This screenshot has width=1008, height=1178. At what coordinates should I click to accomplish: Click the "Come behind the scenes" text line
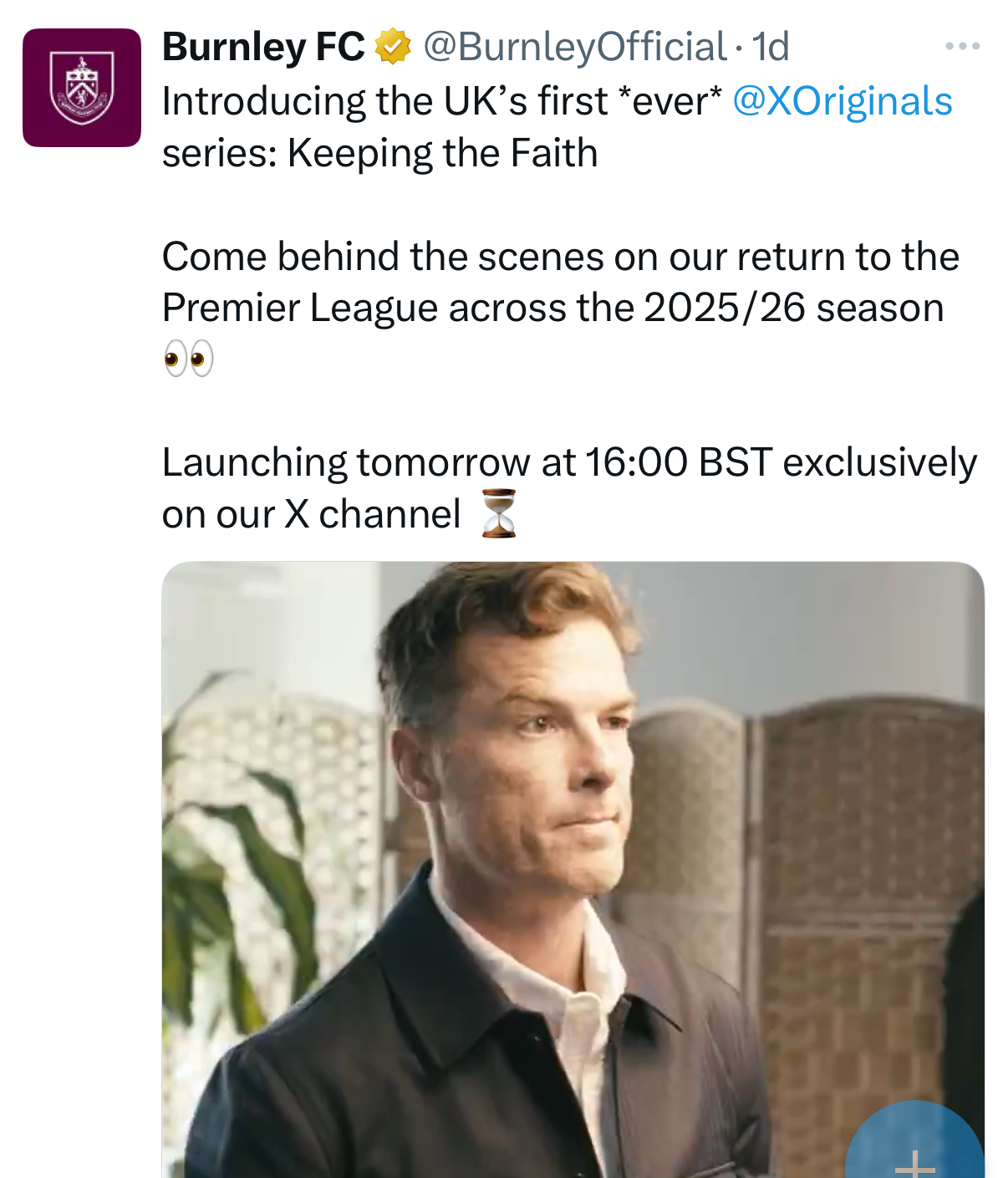click(x=560, y=256)
